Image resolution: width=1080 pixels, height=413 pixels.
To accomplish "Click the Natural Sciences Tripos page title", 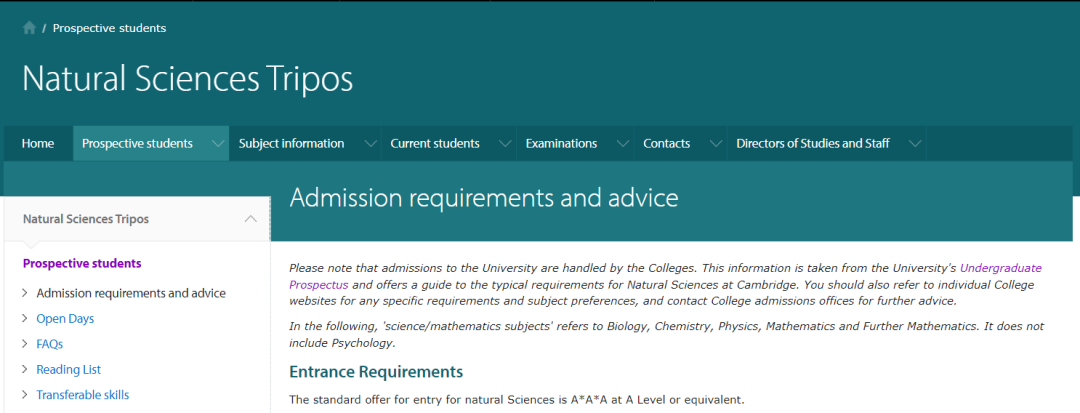I will pyautogui.click(x=187, y=79).
